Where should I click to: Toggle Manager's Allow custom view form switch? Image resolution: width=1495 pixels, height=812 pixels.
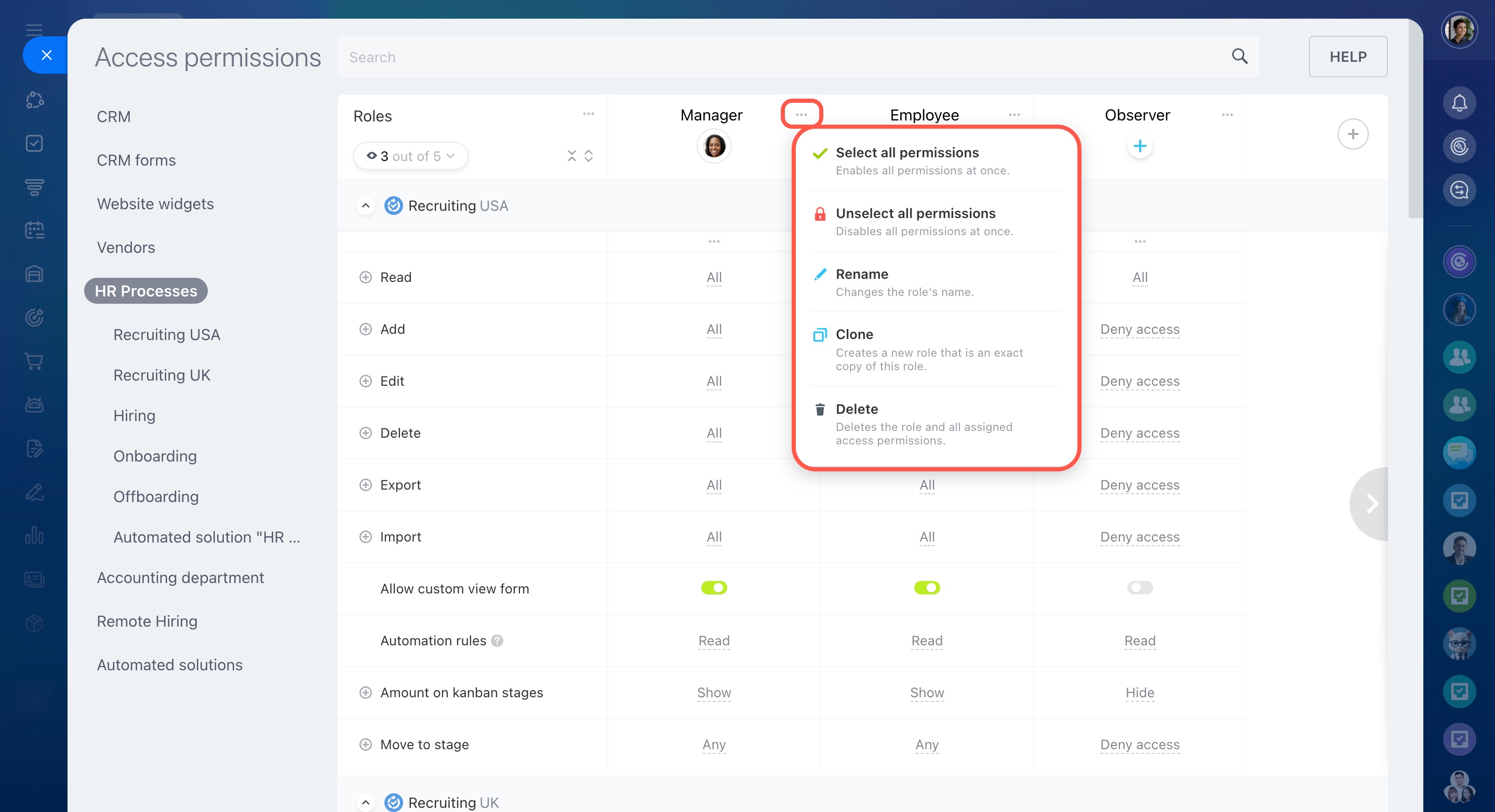click(x=714, y=588)
